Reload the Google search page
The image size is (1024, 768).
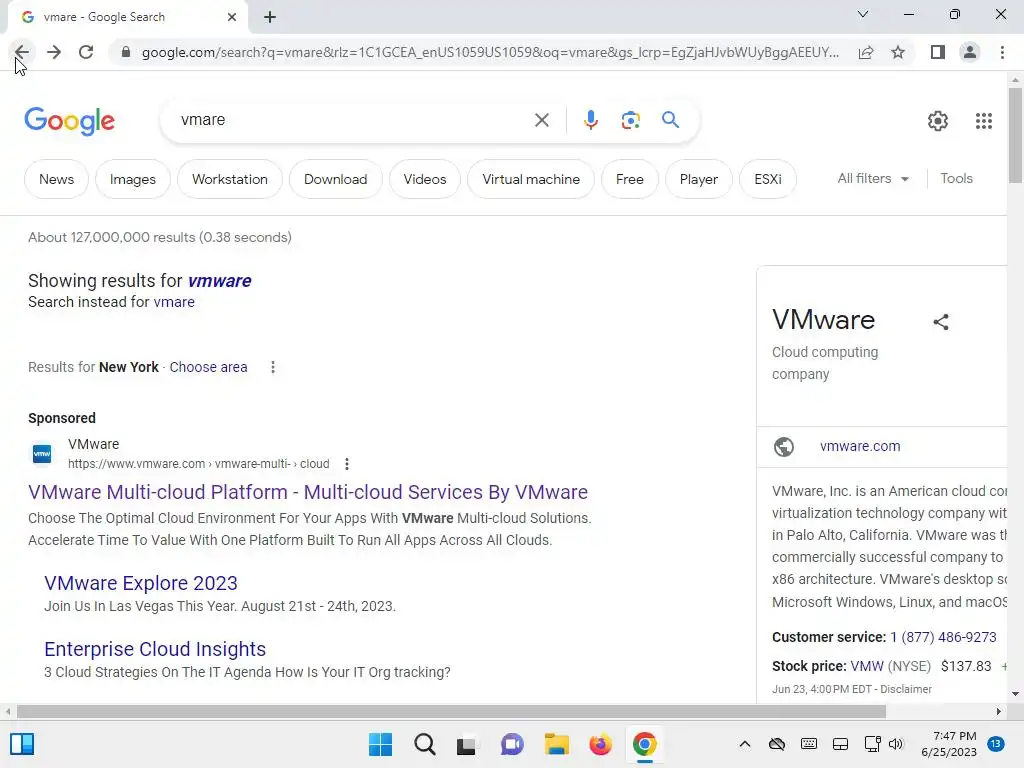pyautogui.click(x=86, y=52)
